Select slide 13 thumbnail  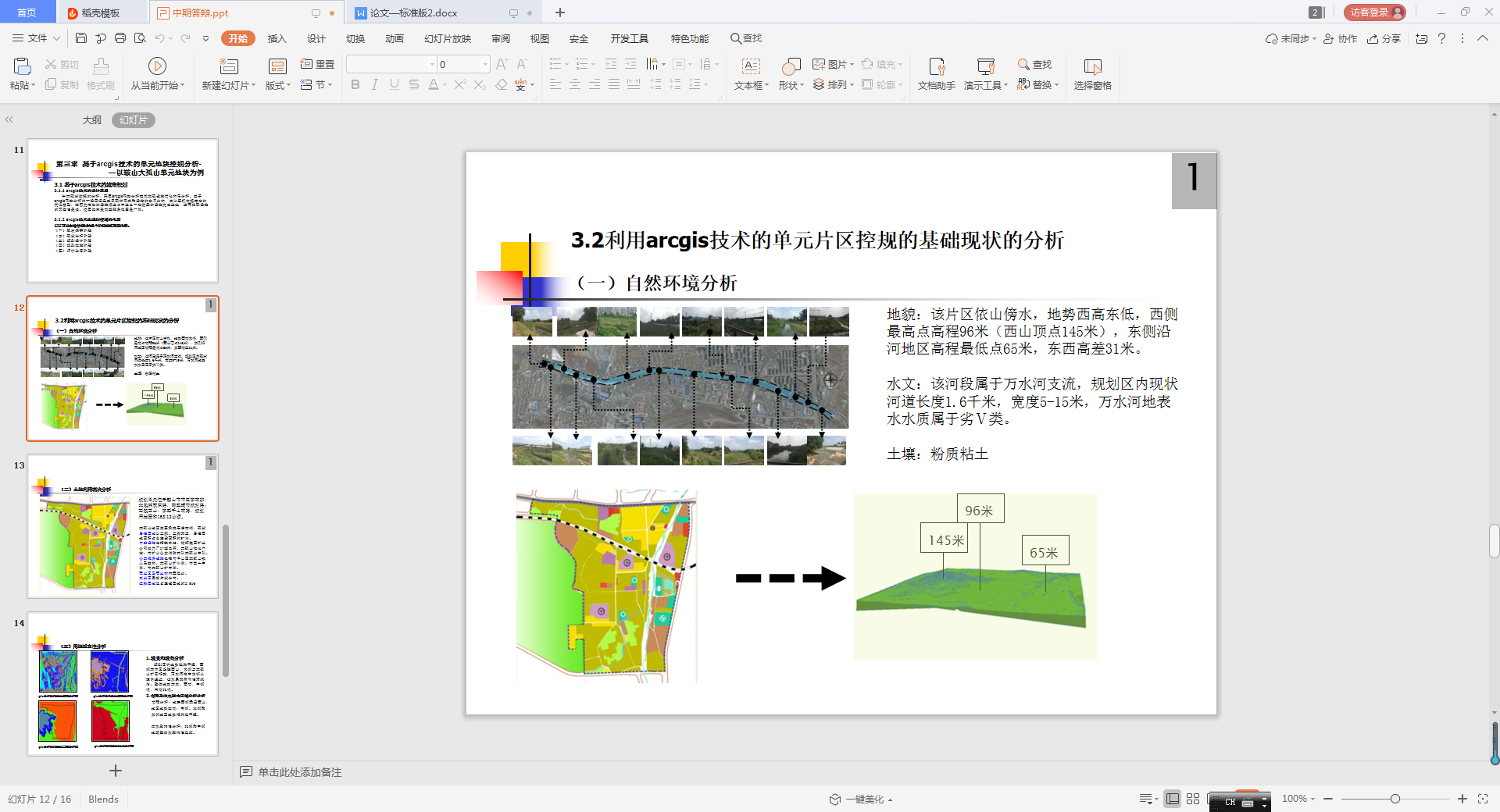click(123, 526)
